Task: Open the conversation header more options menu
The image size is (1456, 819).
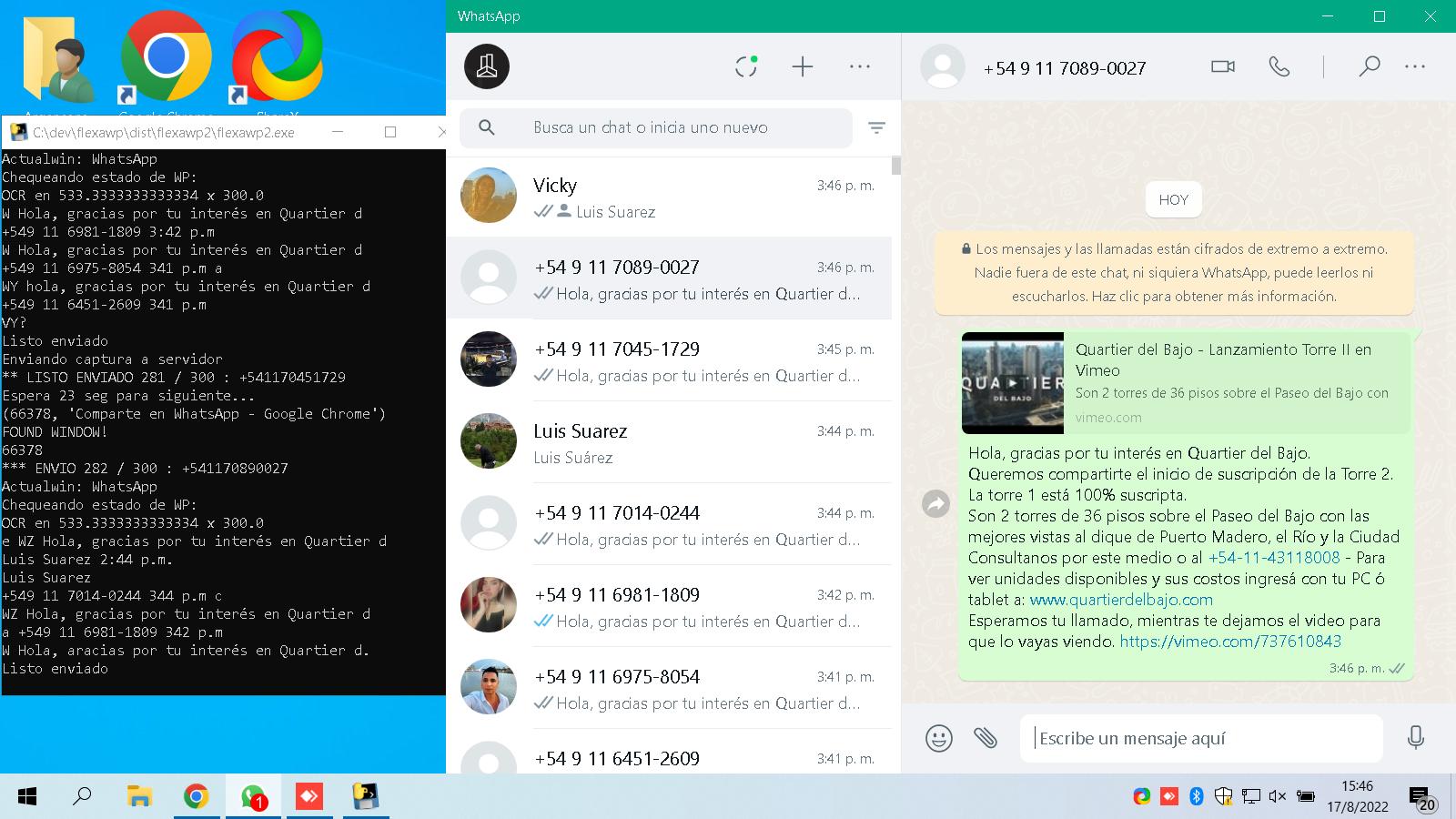Action: 1415,66
